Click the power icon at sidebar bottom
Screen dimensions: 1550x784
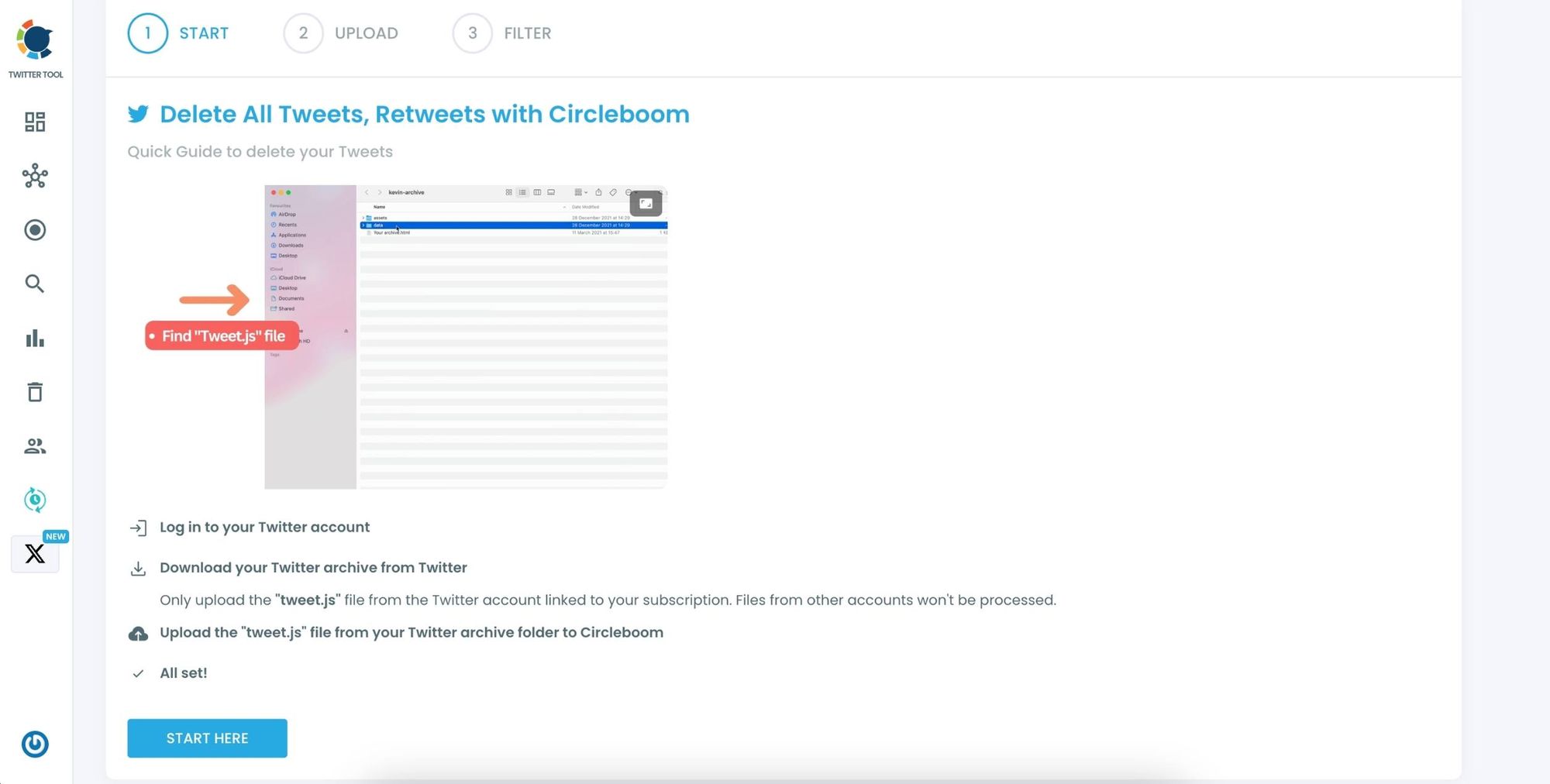coord(34,744)
